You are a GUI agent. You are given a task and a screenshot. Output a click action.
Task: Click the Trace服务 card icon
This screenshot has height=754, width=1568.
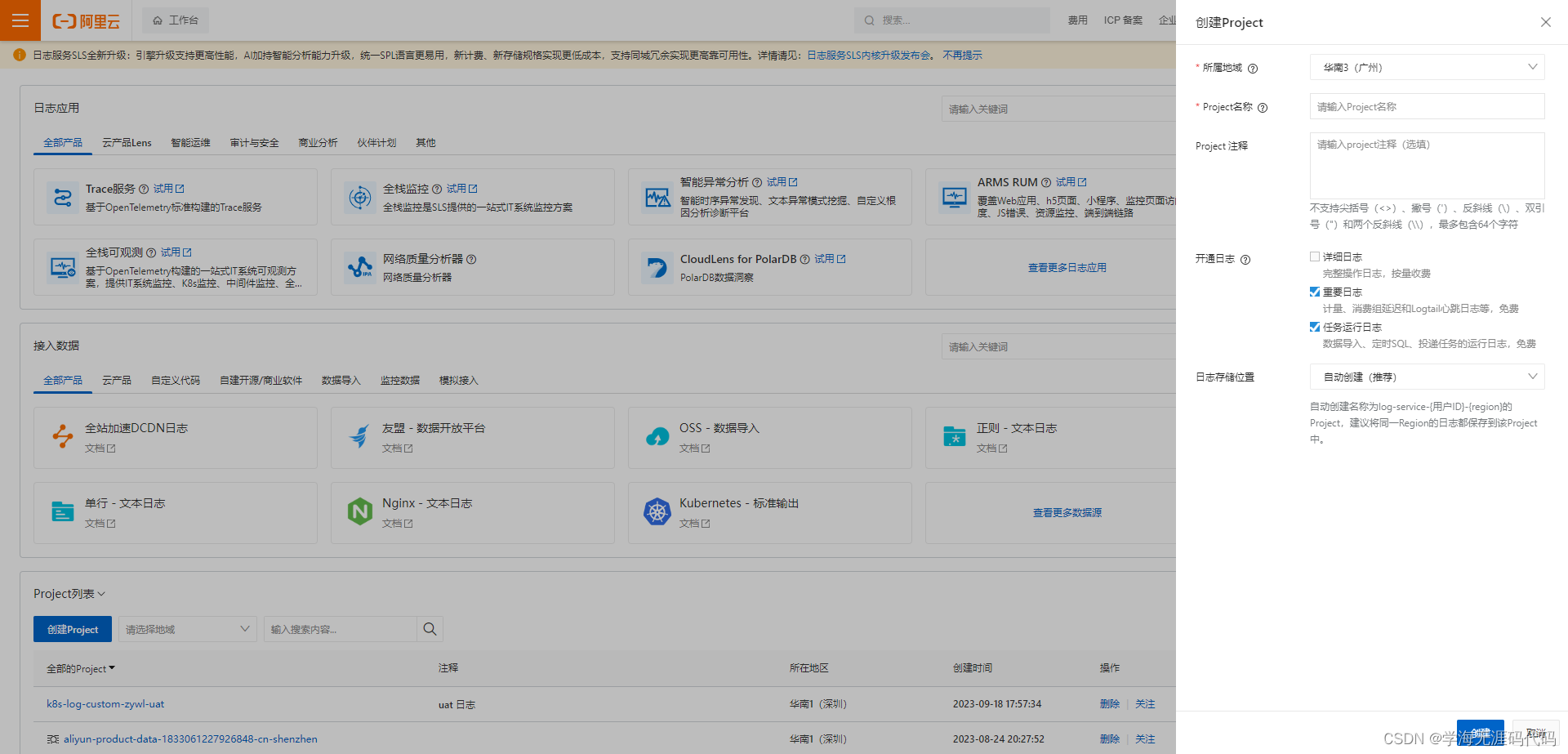coord(63,197)
